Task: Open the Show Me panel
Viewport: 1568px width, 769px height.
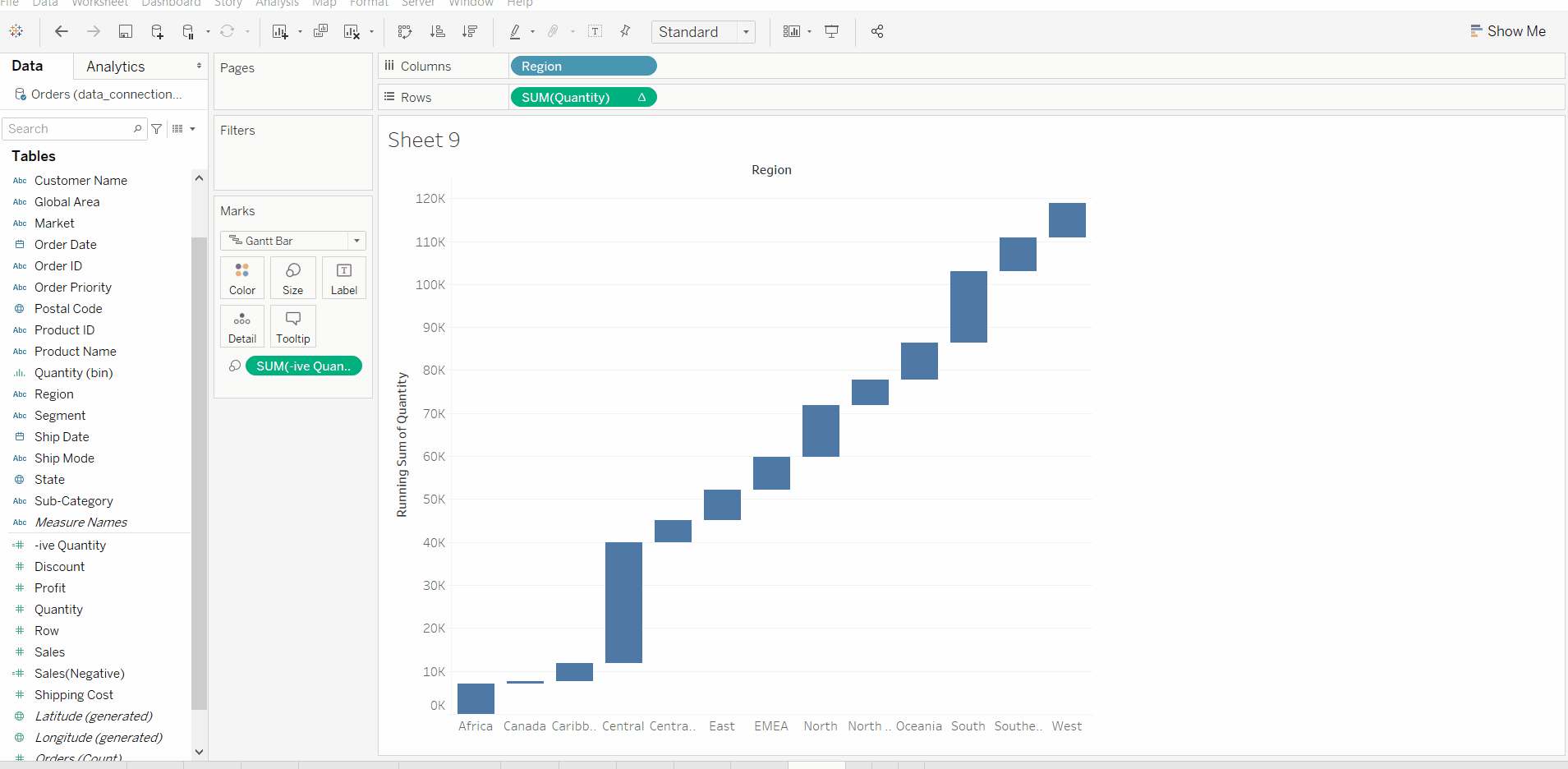Action: (1509, 31)
